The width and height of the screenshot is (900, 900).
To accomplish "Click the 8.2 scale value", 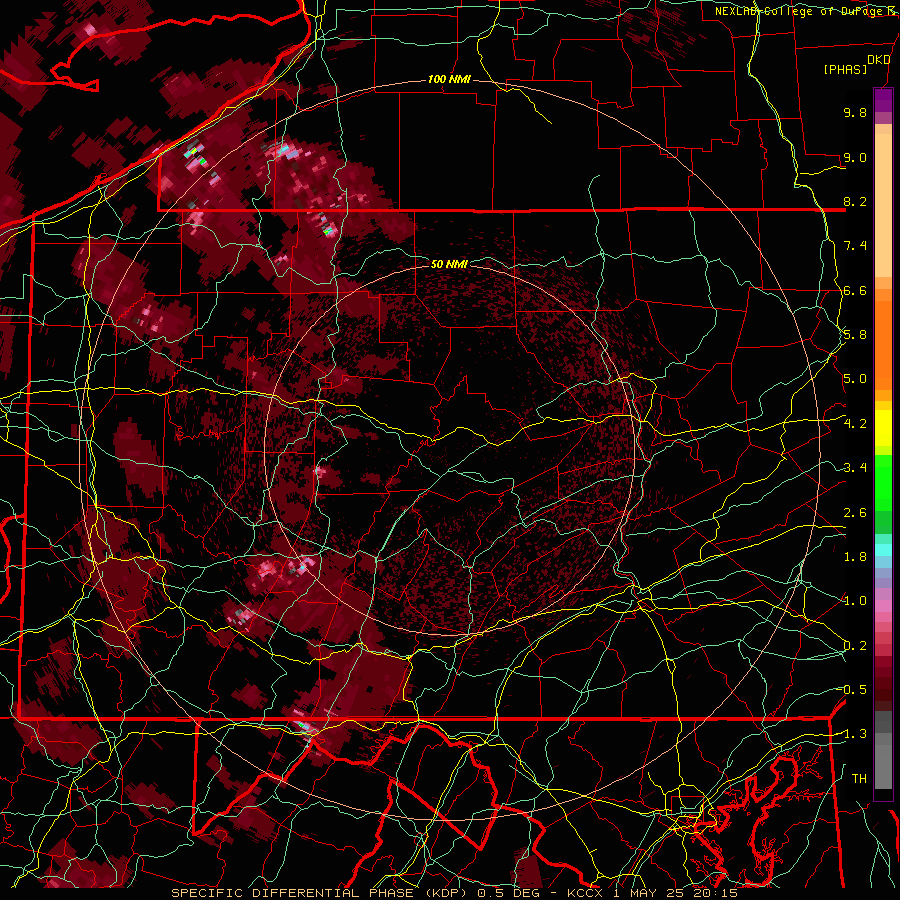I will click(x=855, y=202).
